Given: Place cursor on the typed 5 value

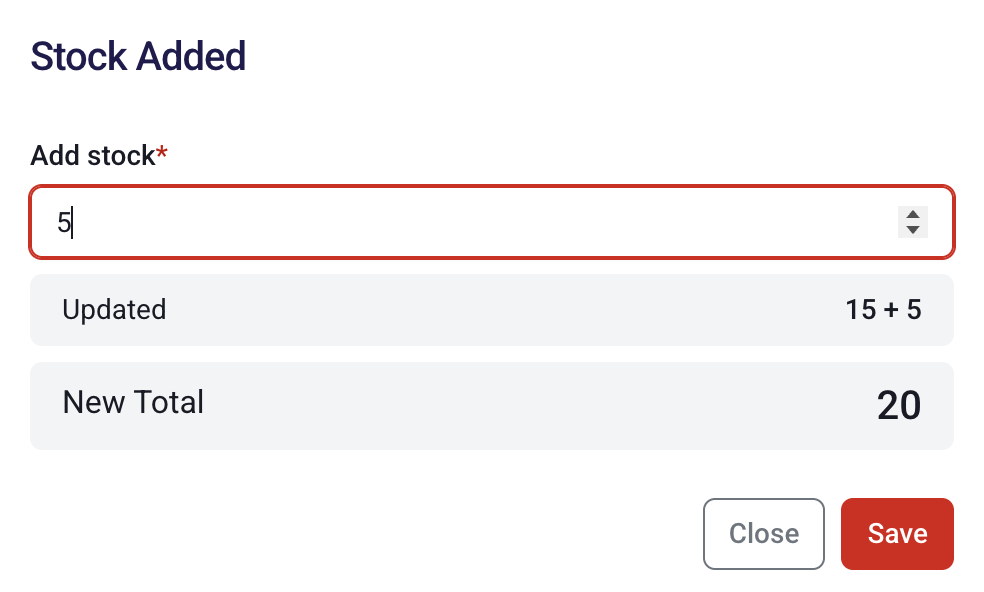Looking at the screenshot, I should tap(64, 222).
